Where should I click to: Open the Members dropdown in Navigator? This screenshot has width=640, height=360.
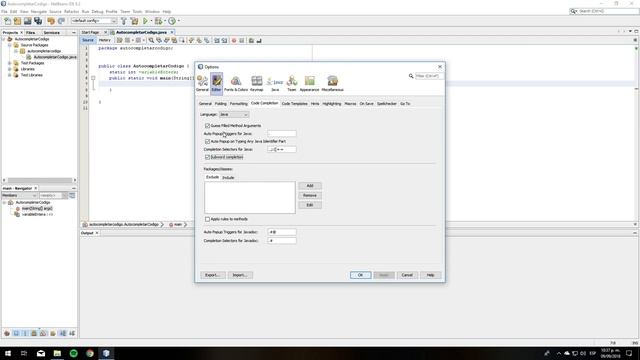pos(19,196)
